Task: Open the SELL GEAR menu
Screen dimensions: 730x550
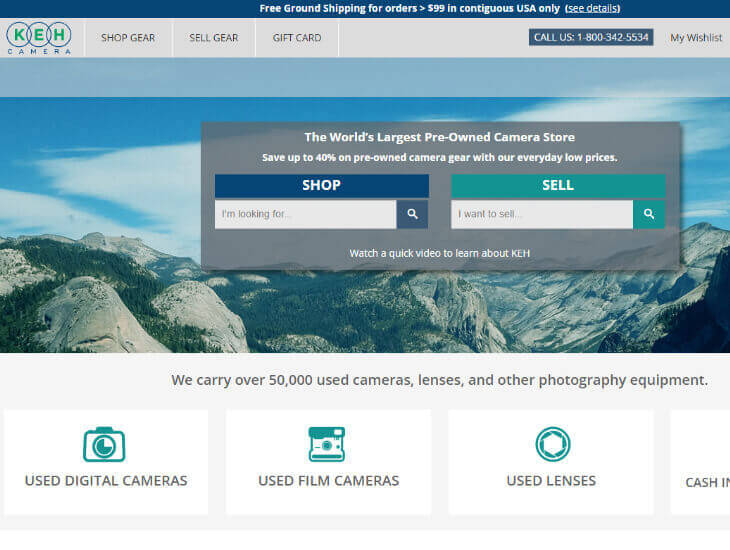Action: pos(214,38)
